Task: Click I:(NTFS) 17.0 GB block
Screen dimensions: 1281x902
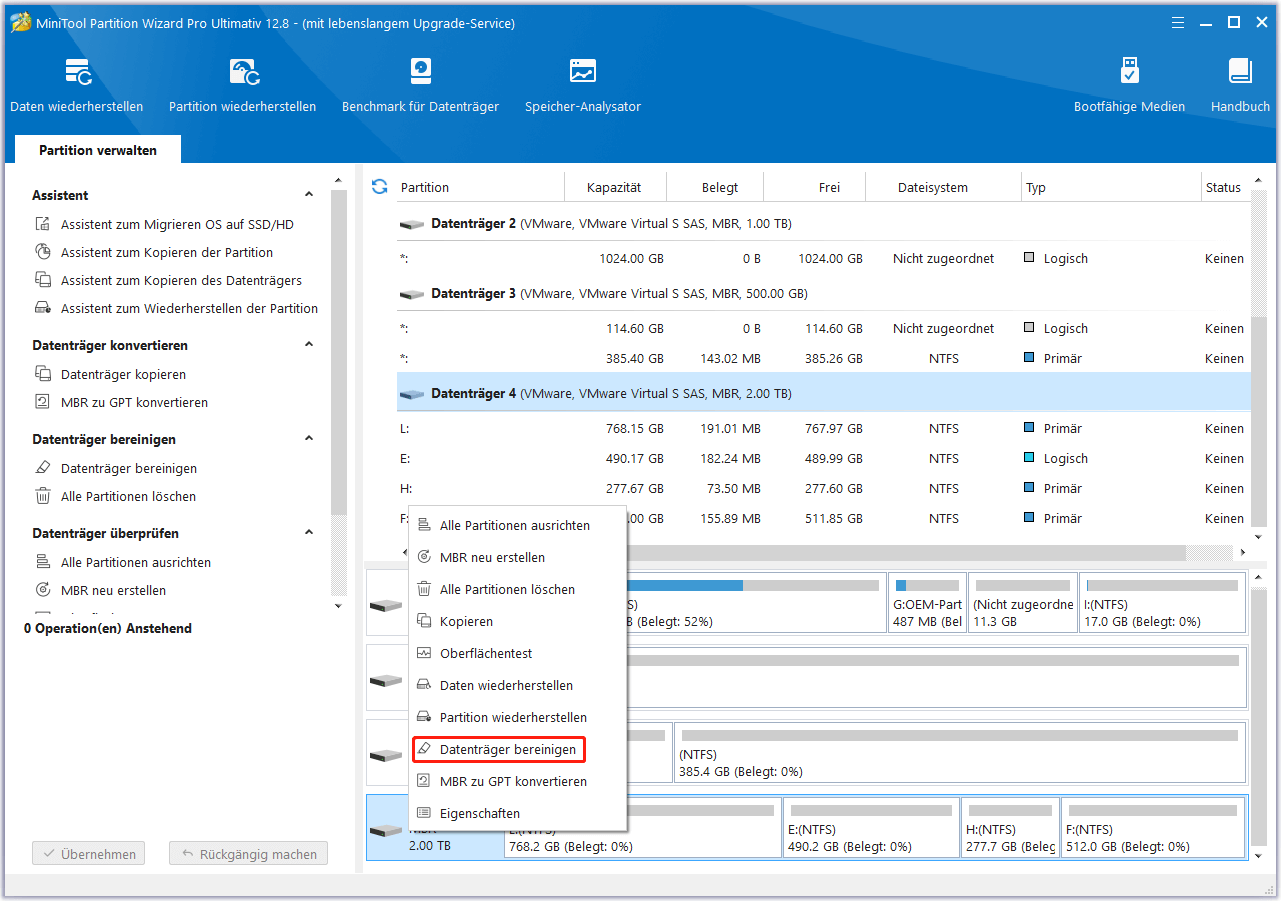Action: 1162,602
